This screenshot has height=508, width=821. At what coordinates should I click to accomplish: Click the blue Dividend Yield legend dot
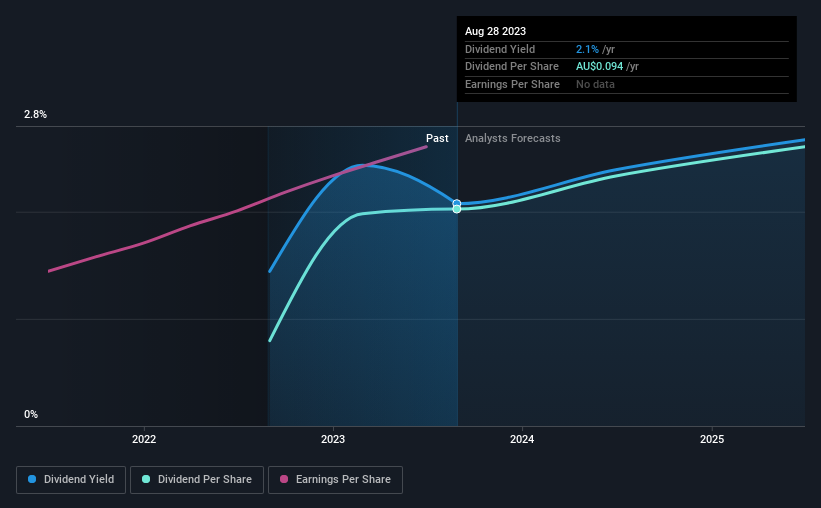click(x=32, y=479)
